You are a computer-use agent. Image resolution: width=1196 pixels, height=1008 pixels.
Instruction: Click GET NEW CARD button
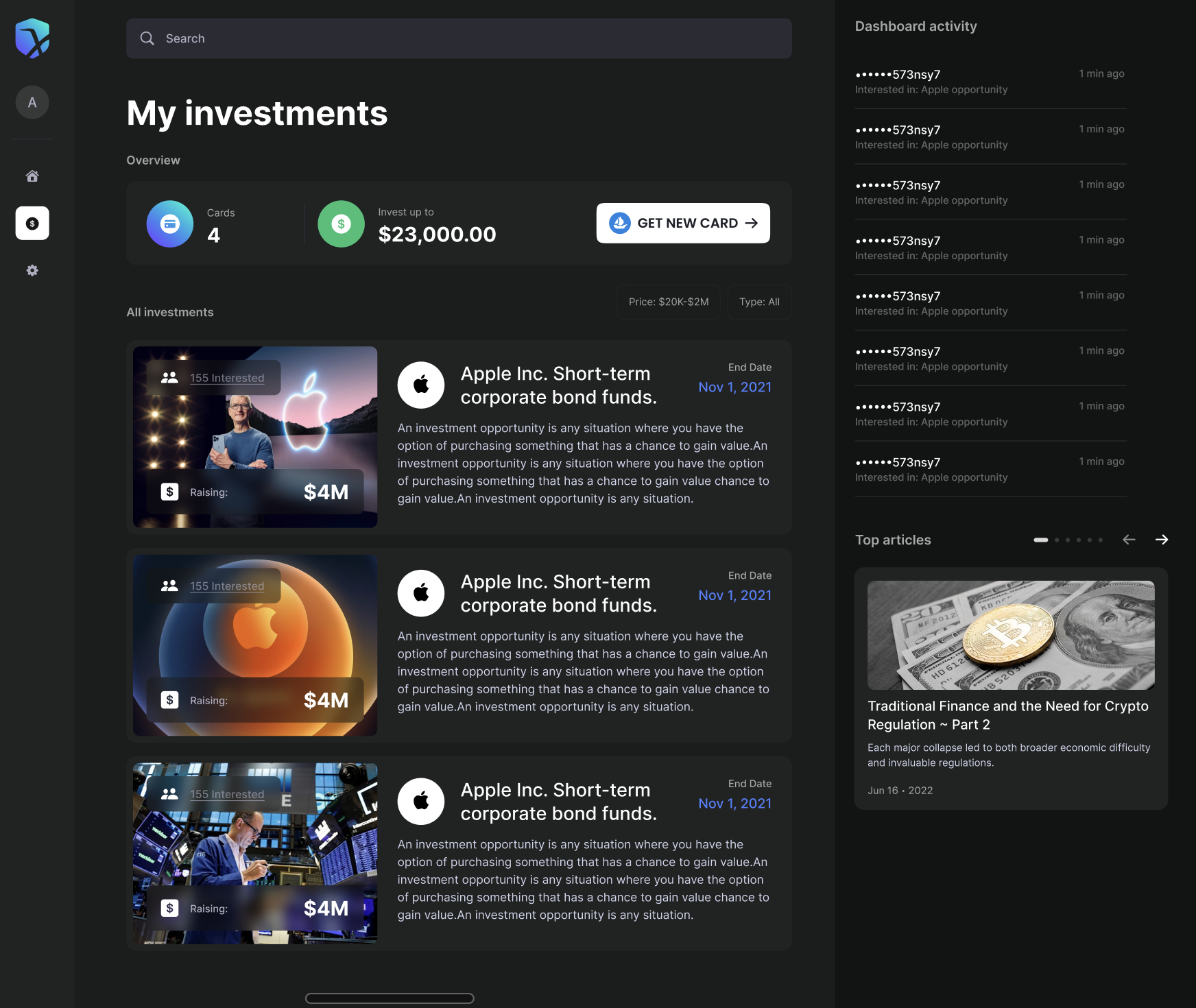pyautogui.click(x=683, y=223)
